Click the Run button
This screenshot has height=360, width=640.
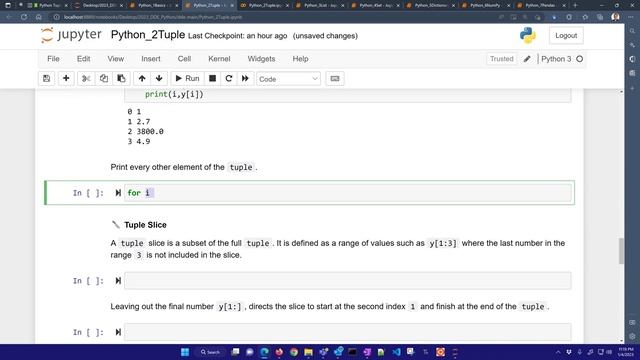click(x=187, y=78)
